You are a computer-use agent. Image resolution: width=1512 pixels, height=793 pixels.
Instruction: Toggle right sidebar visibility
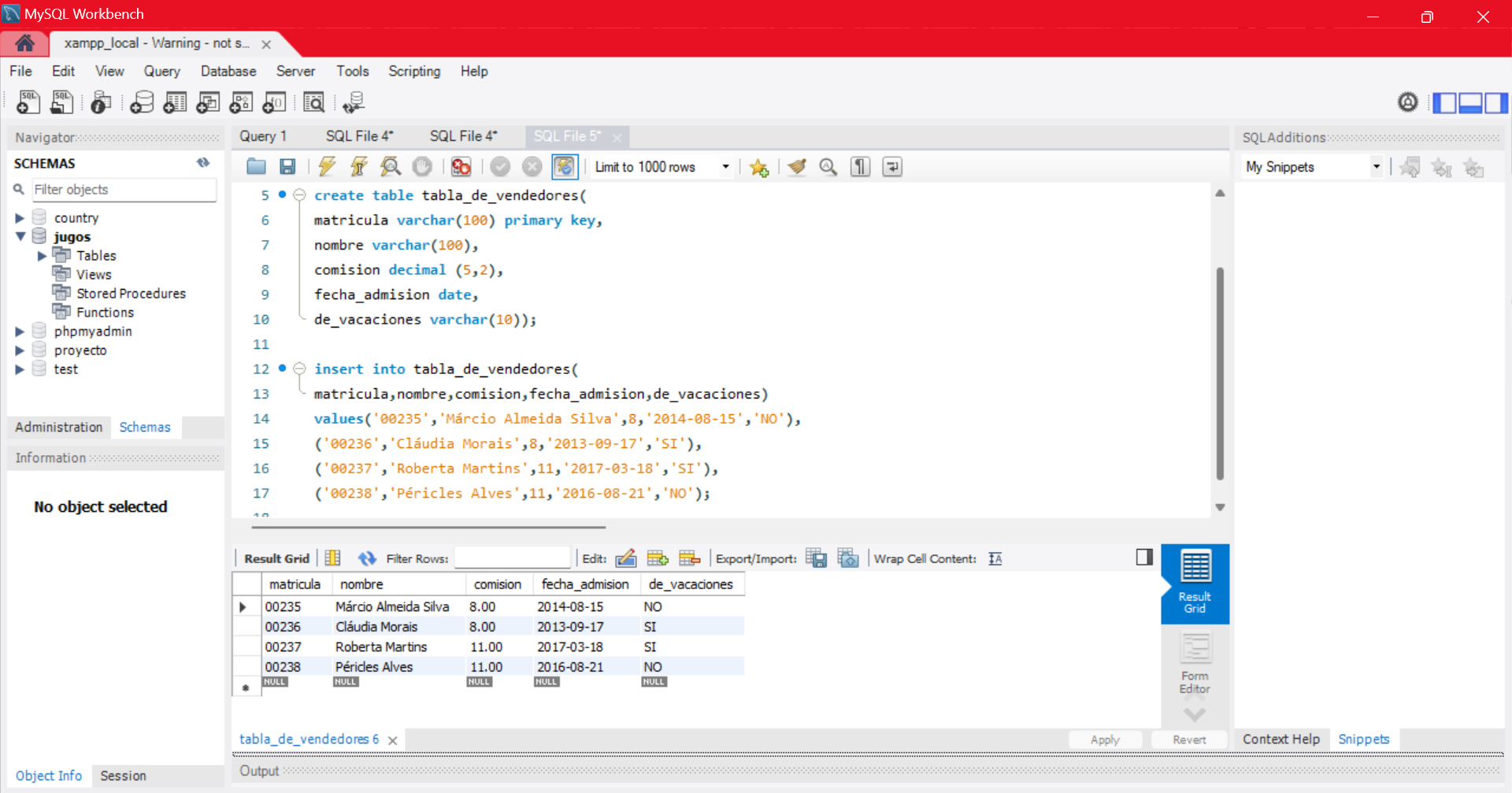tap(1496, 102)
